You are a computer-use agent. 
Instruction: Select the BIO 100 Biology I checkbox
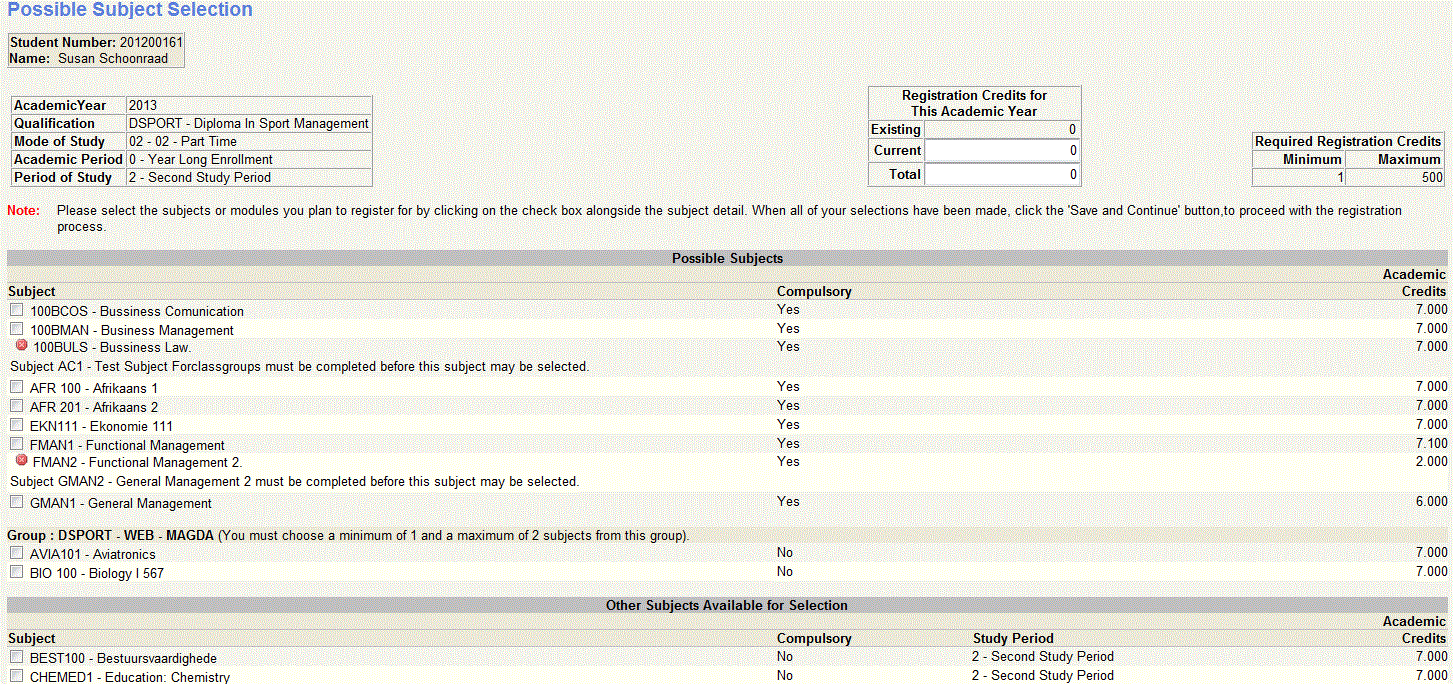coord(16,571)
